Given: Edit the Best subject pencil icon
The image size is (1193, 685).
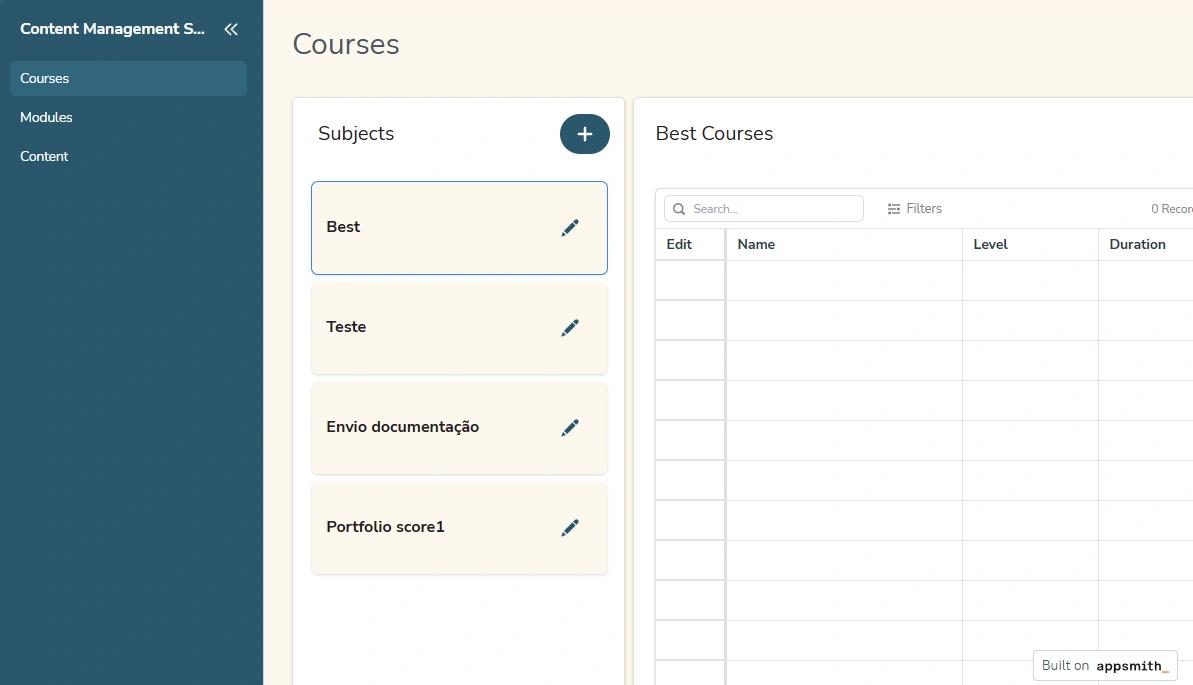Looking at the screenshot, I should coord(570,228).
